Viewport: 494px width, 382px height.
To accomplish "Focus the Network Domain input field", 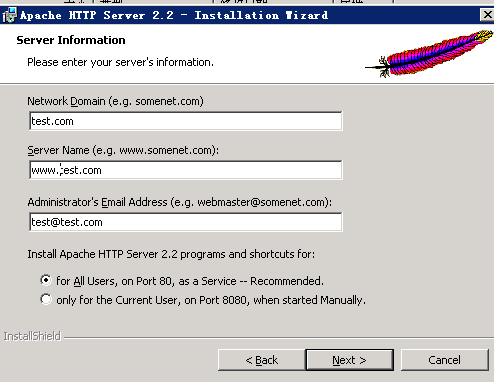I will 186,121.
